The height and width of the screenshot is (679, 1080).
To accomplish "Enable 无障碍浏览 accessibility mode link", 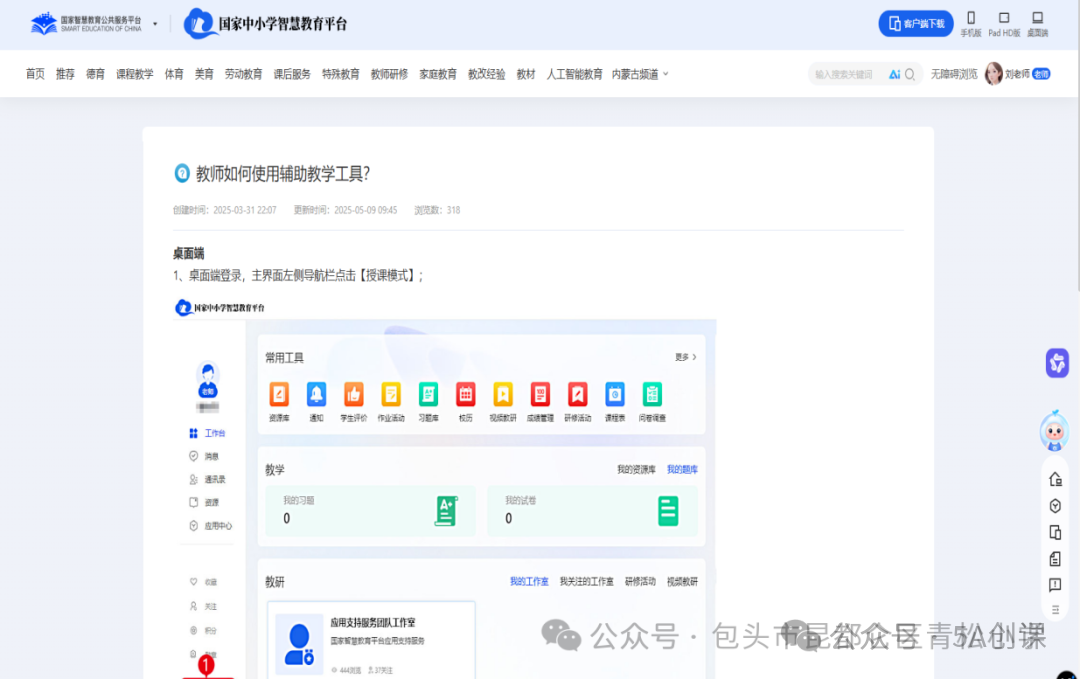I will click(x=954, y=74).
